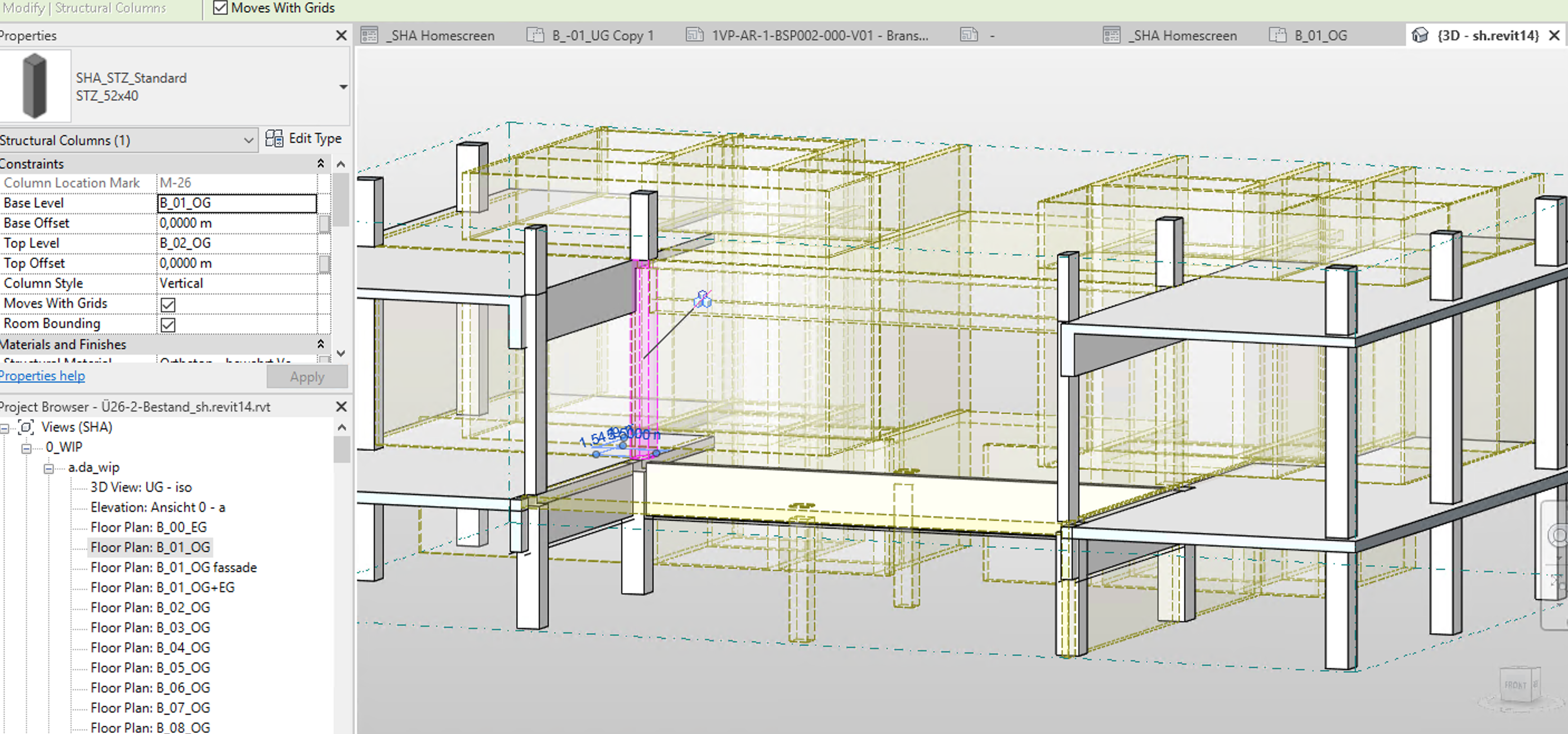Click the Views (SHA) tree icon
Screen dimensions: 1568x734
26,427
